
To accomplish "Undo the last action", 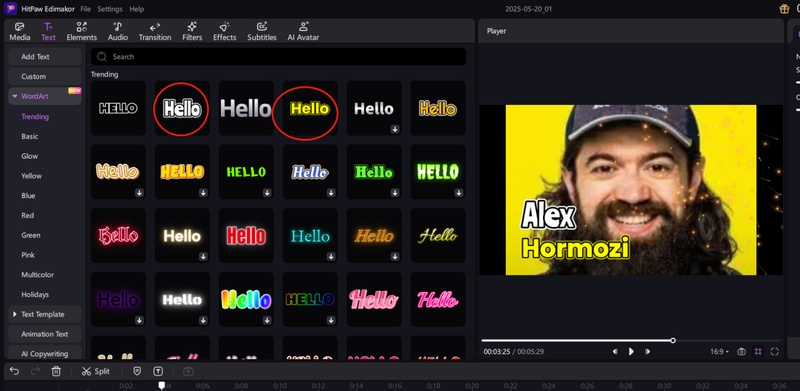I will [14, 371].
